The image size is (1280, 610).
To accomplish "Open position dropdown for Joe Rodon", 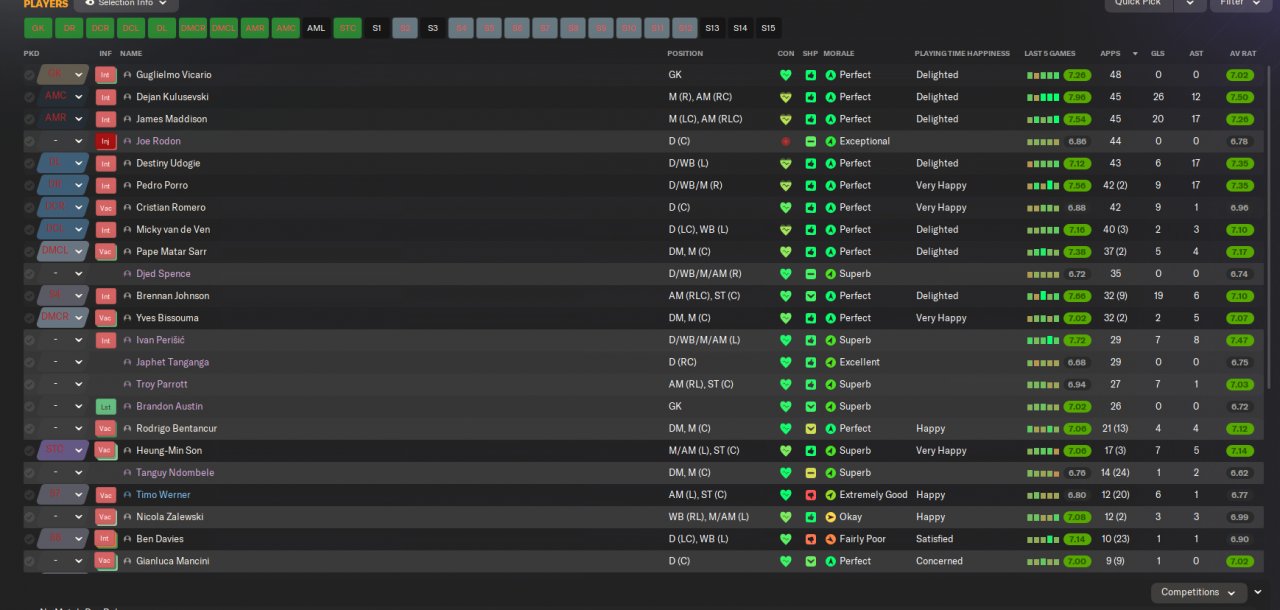I will (x=79, y=141).
